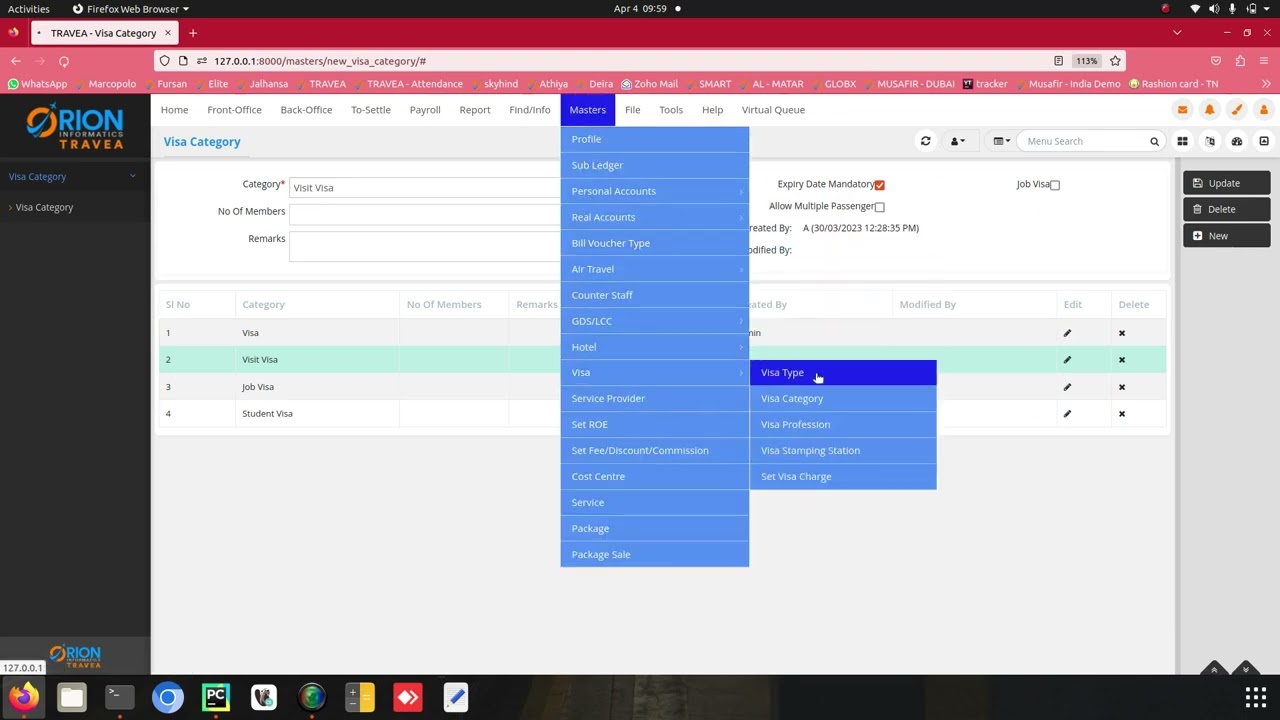Click the toolbar icon left of the dashboard icon
1280x720 pixels.
pos(1210,141)
